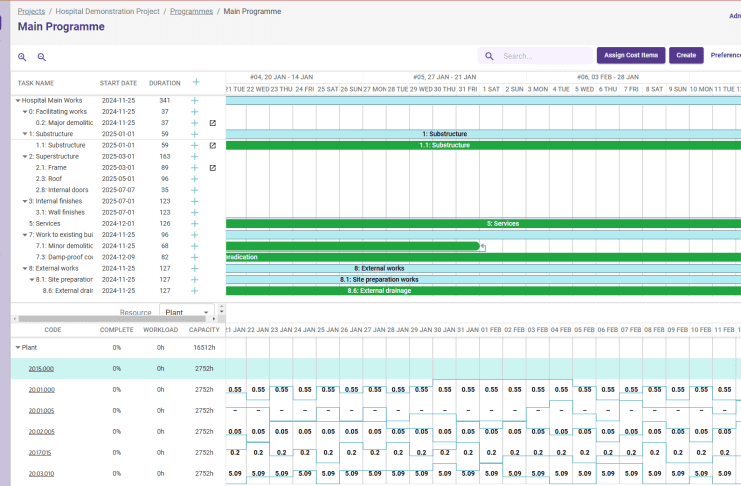Click the plus icon in the task header
Image resolution: width=741 pixels, height=486 pixels.
pos(195,83)
